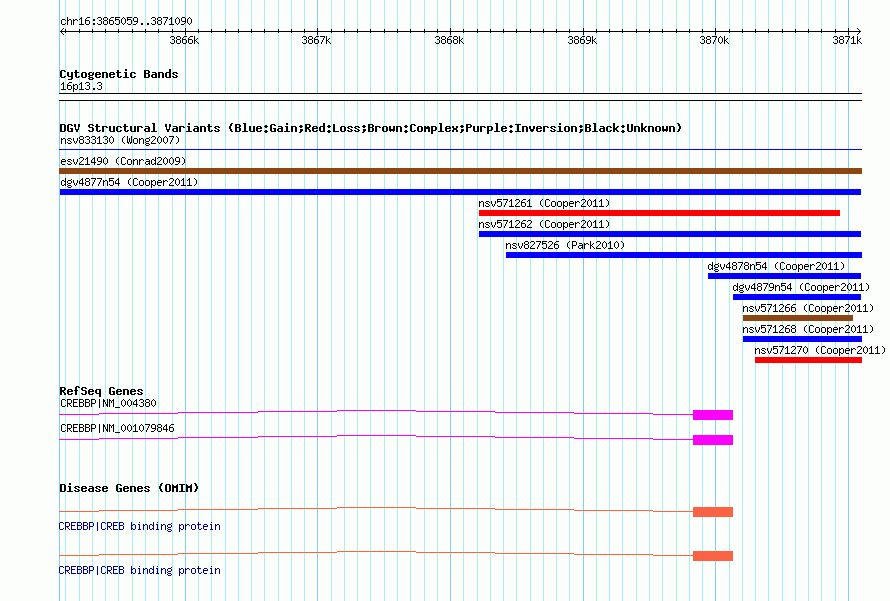Click the 3869k ruler position
The height and width of the screenshot is (601, 890).
[582, 40]
